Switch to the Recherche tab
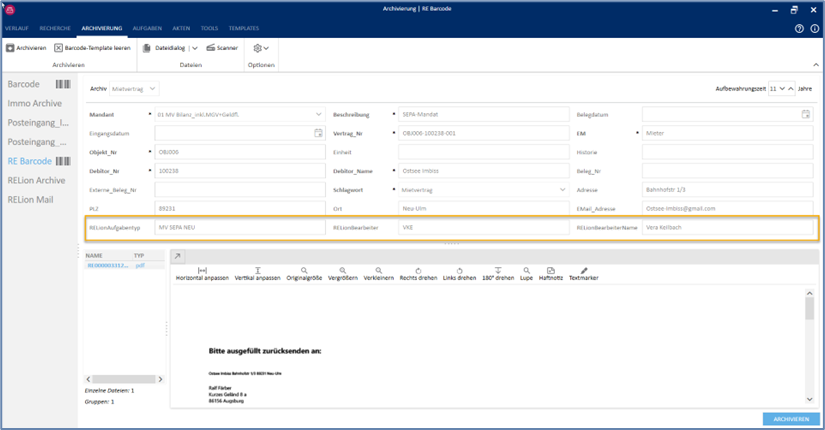This screenshot has width=825, height=430. 55,29
